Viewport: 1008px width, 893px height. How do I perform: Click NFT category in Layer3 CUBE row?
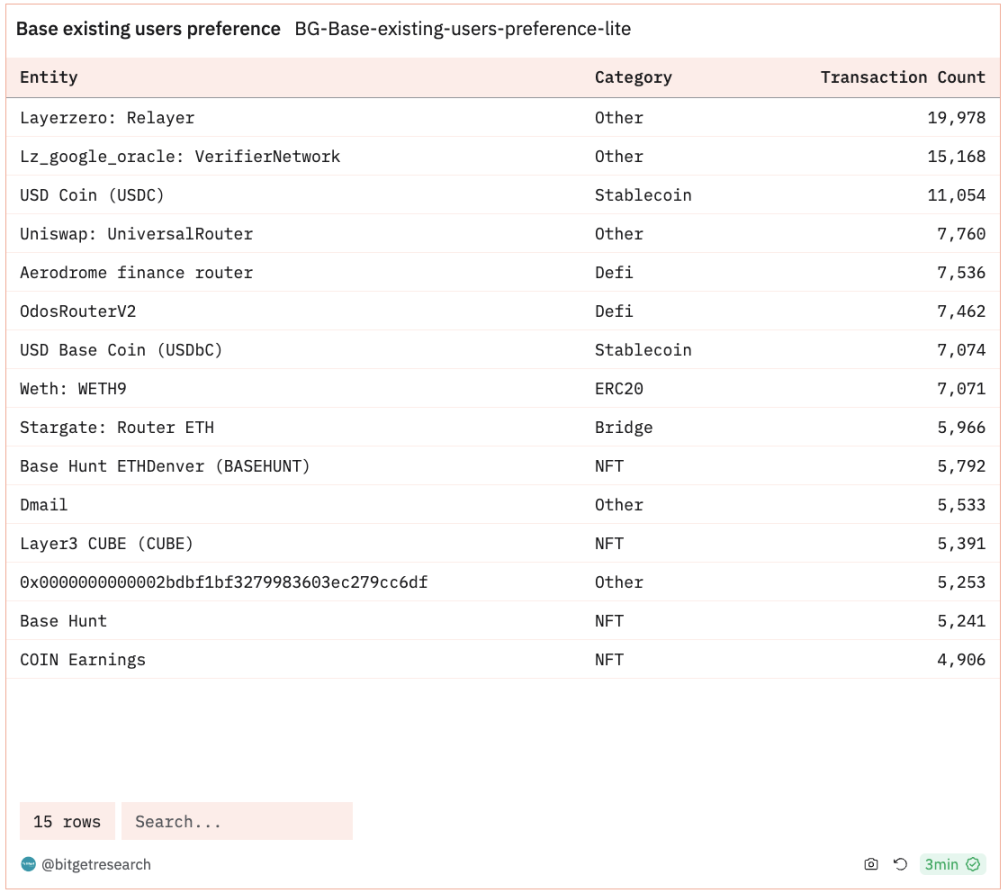pyautogui.click(x=609, y=544)
